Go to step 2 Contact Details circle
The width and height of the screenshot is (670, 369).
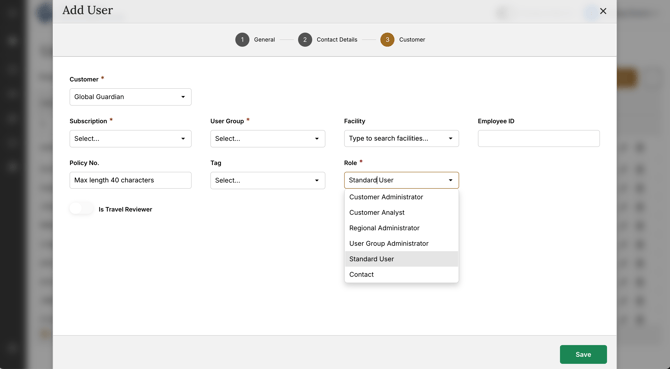tap(305, 40)
